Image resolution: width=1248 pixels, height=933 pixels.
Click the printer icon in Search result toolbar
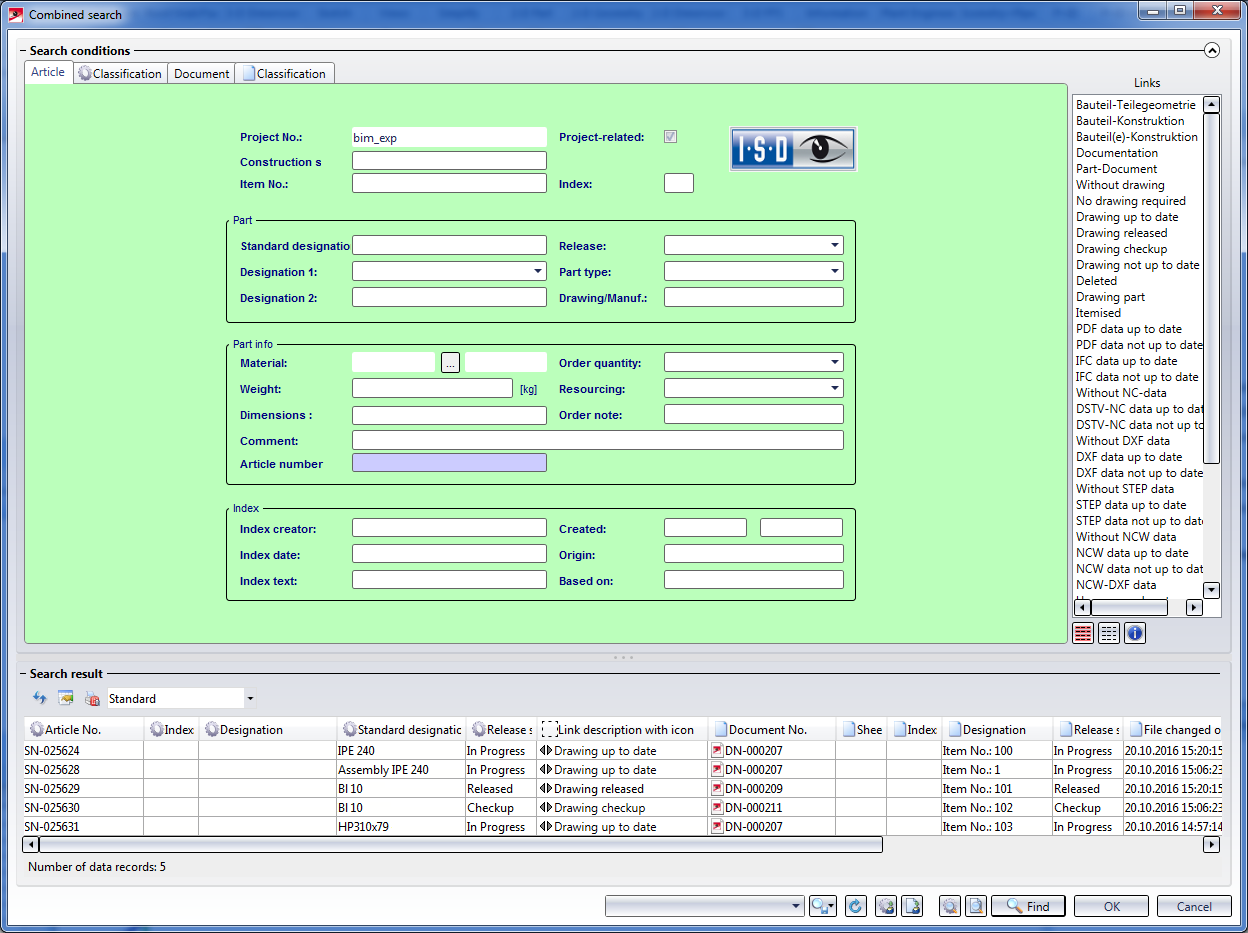tap(92, 699)
